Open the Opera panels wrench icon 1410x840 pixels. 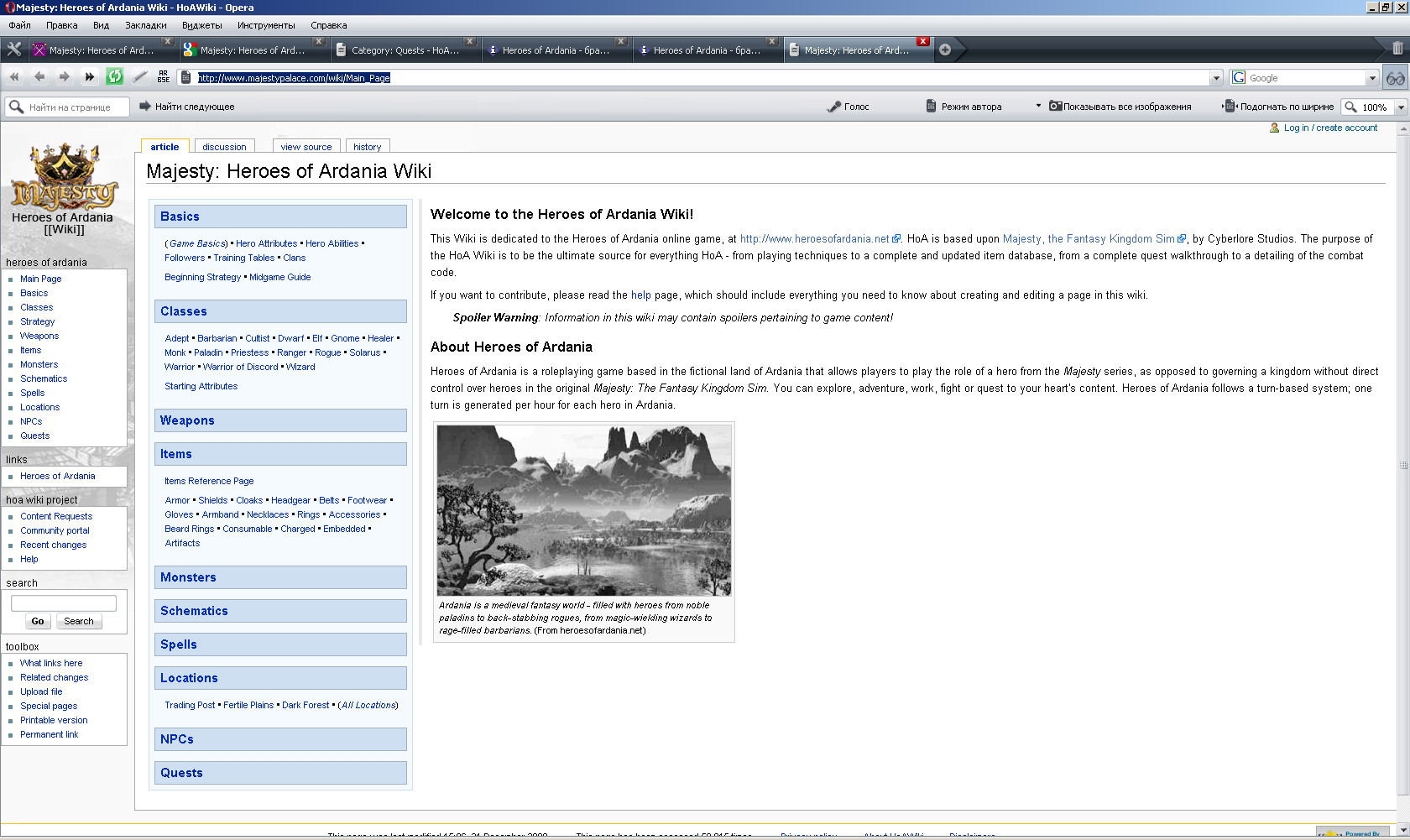pyautogui.click(x=13, y=50)
